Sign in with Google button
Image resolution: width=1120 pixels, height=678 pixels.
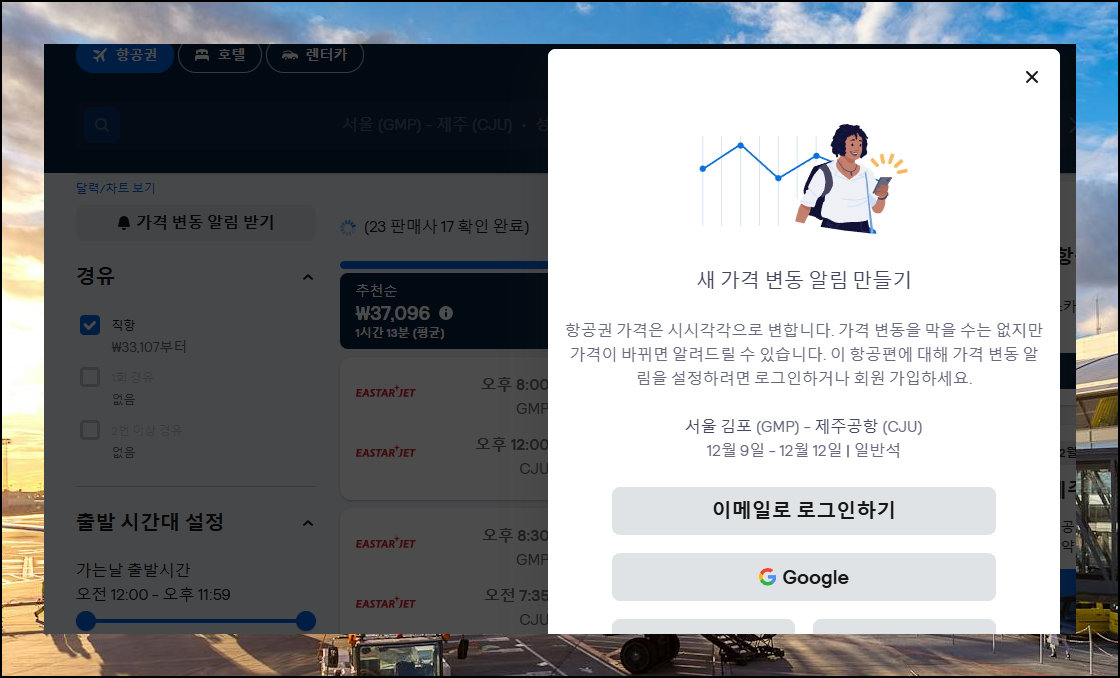(804, 577)
